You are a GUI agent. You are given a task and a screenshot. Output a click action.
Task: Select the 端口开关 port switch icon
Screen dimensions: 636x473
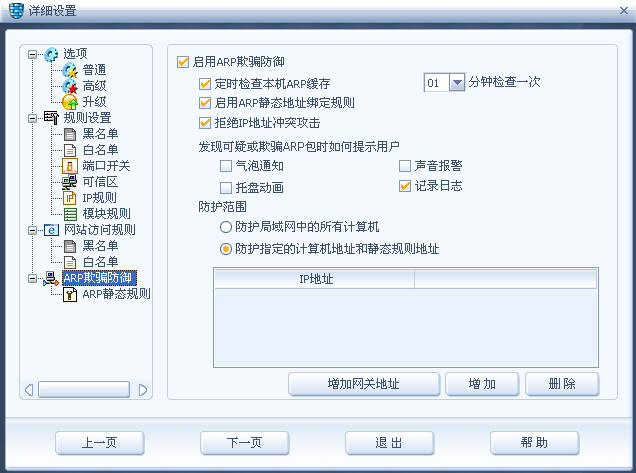click(x=70, y=166)
